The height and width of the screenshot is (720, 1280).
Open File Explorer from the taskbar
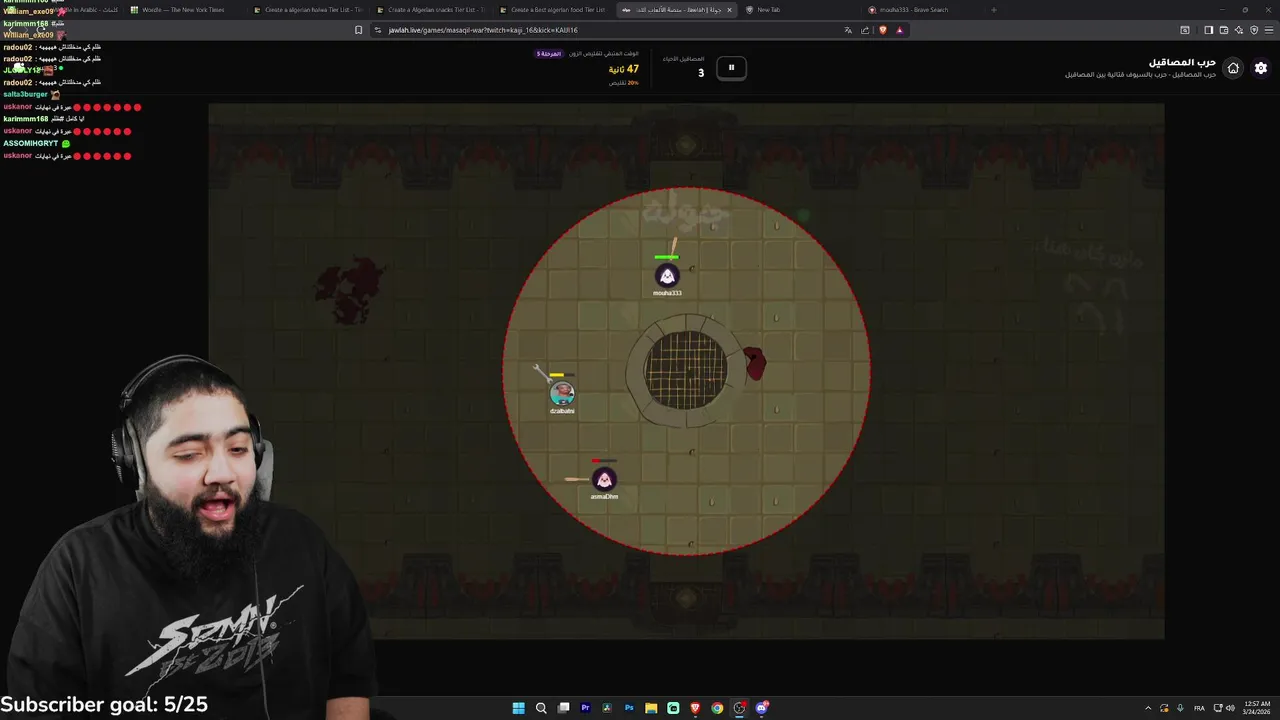click(651, 708)
